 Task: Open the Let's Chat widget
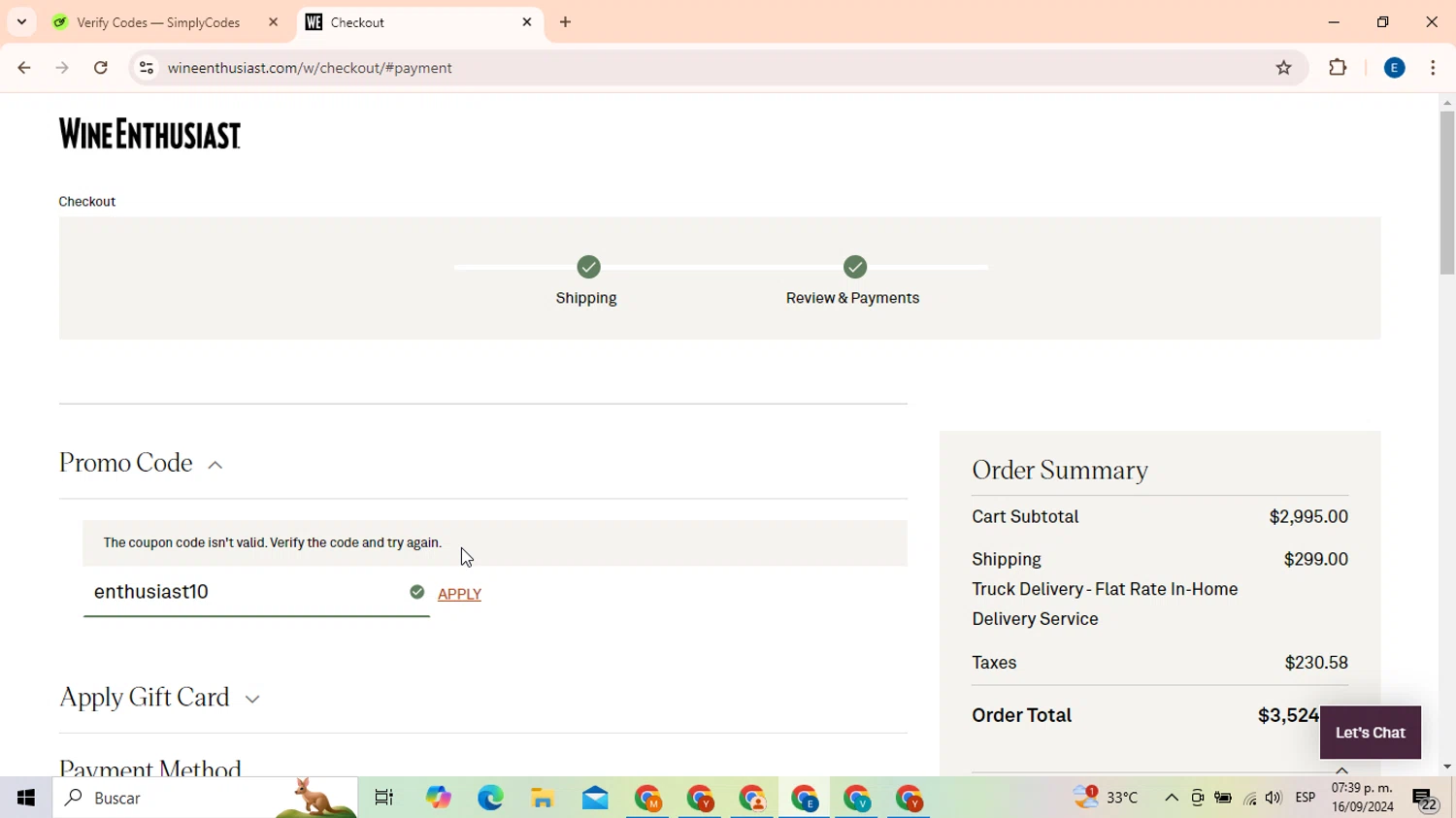point(1371,733)
